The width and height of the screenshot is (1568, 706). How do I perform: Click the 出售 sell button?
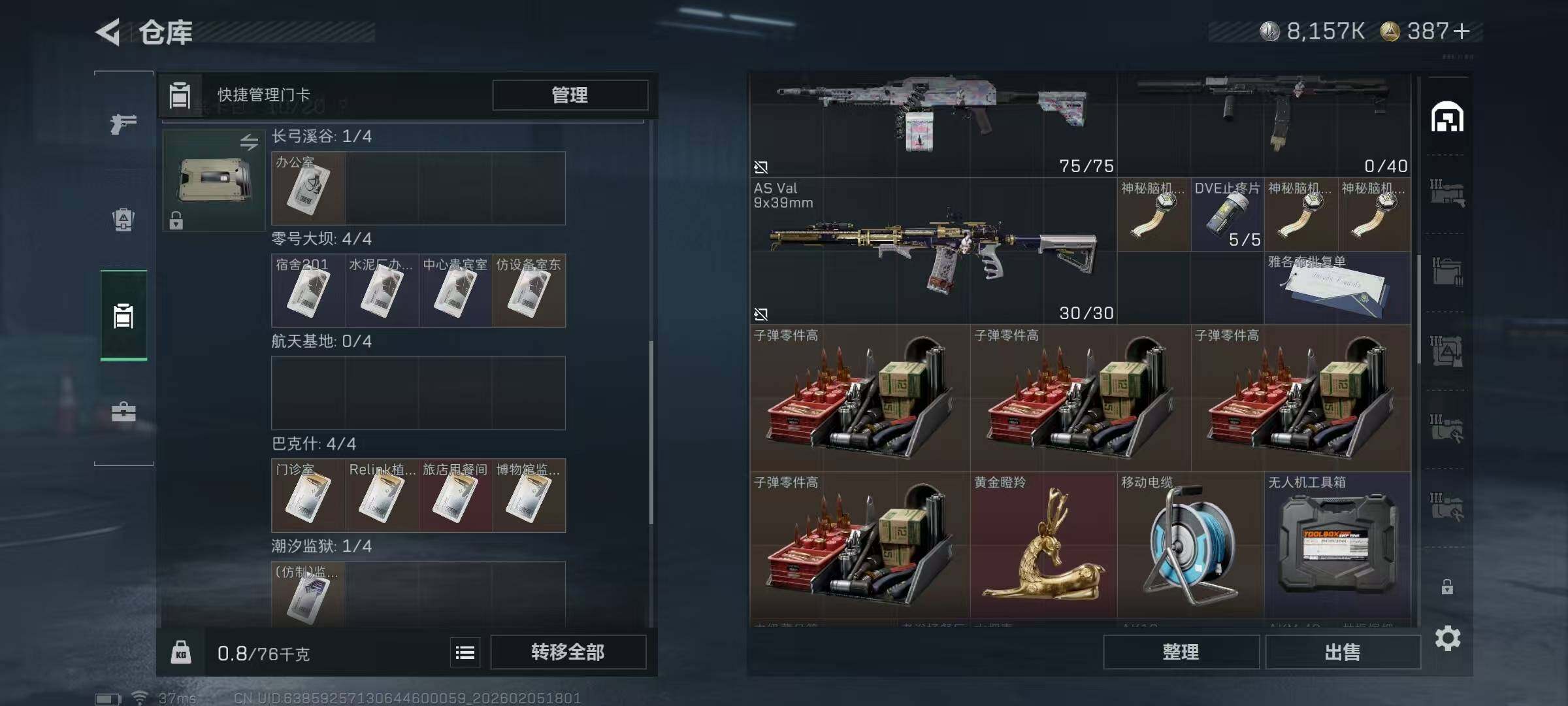[x=1343, y=652]
